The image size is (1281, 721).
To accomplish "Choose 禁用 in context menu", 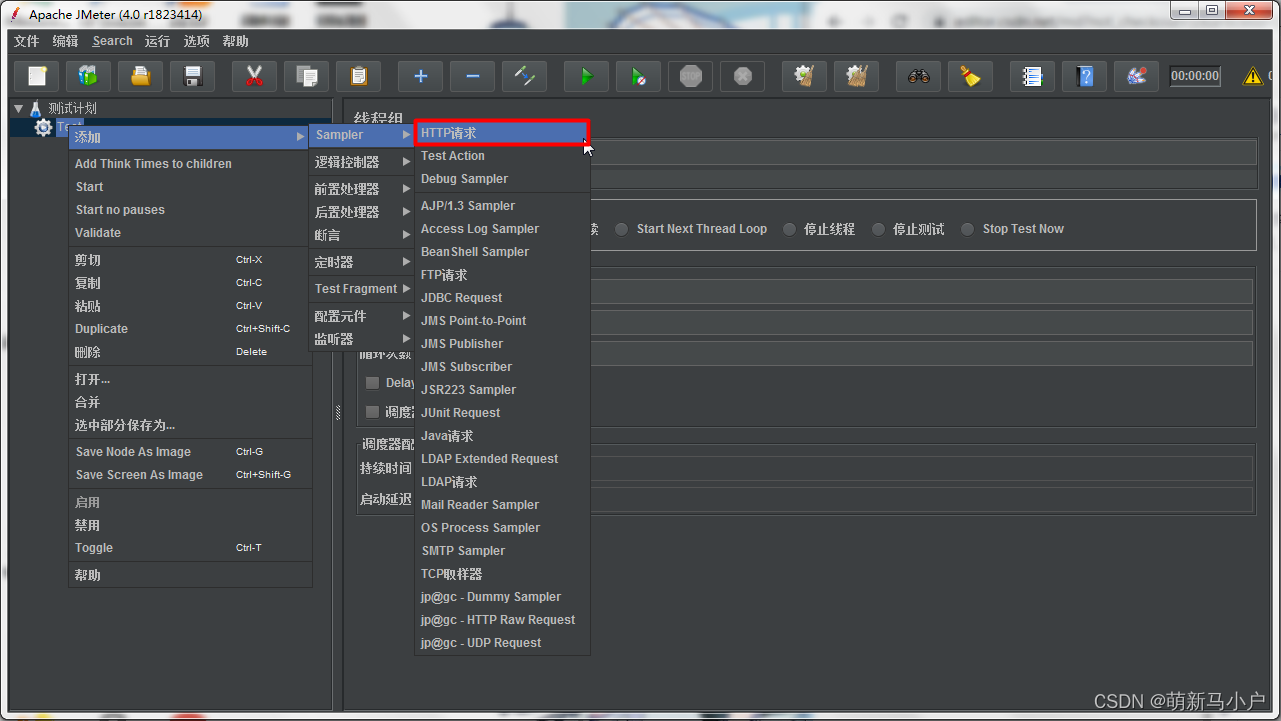I will [190, 525].
